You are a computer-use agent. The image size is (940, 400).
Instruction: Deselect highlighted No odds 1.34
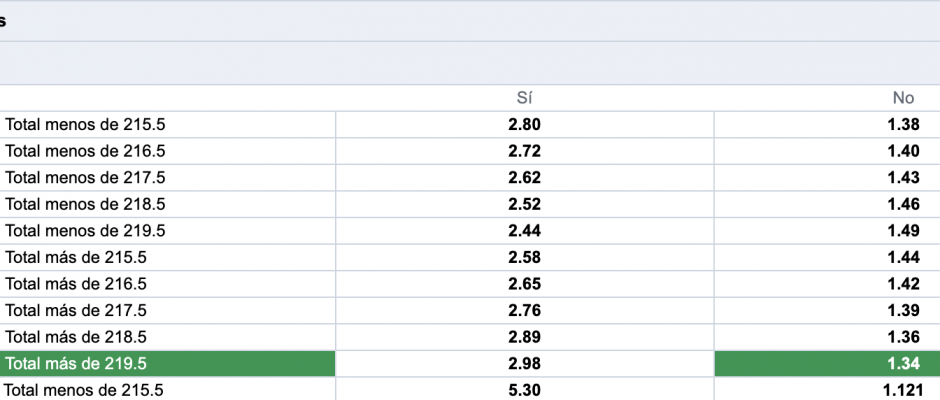click(827, 363)
